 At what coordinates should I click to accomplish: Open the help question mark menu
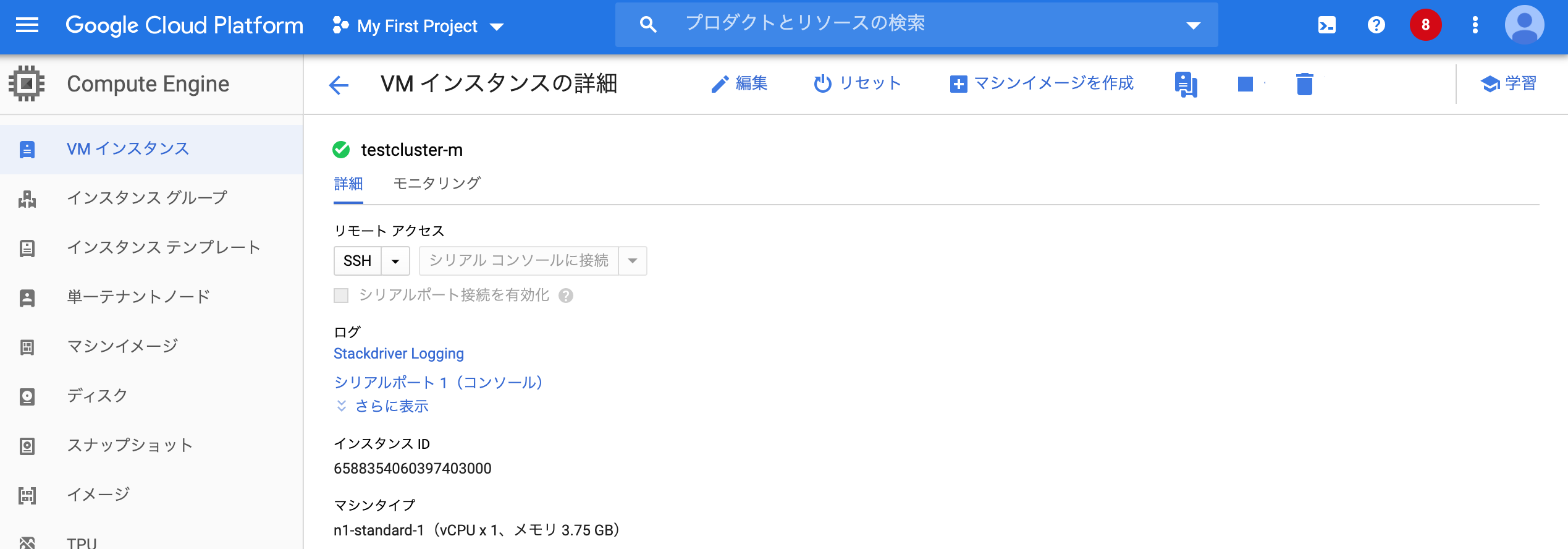click(1376, 25)
